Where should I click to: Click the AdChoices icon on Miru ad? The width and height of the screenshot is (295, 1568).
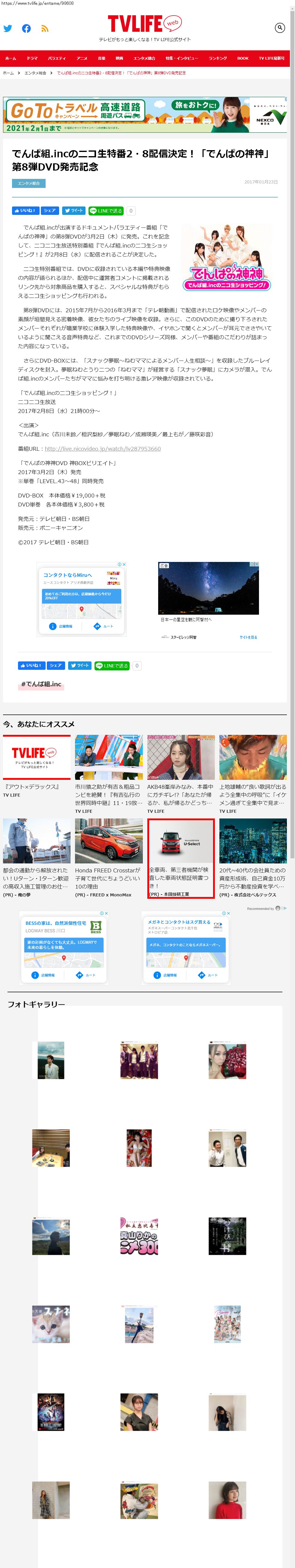point(119,564)
